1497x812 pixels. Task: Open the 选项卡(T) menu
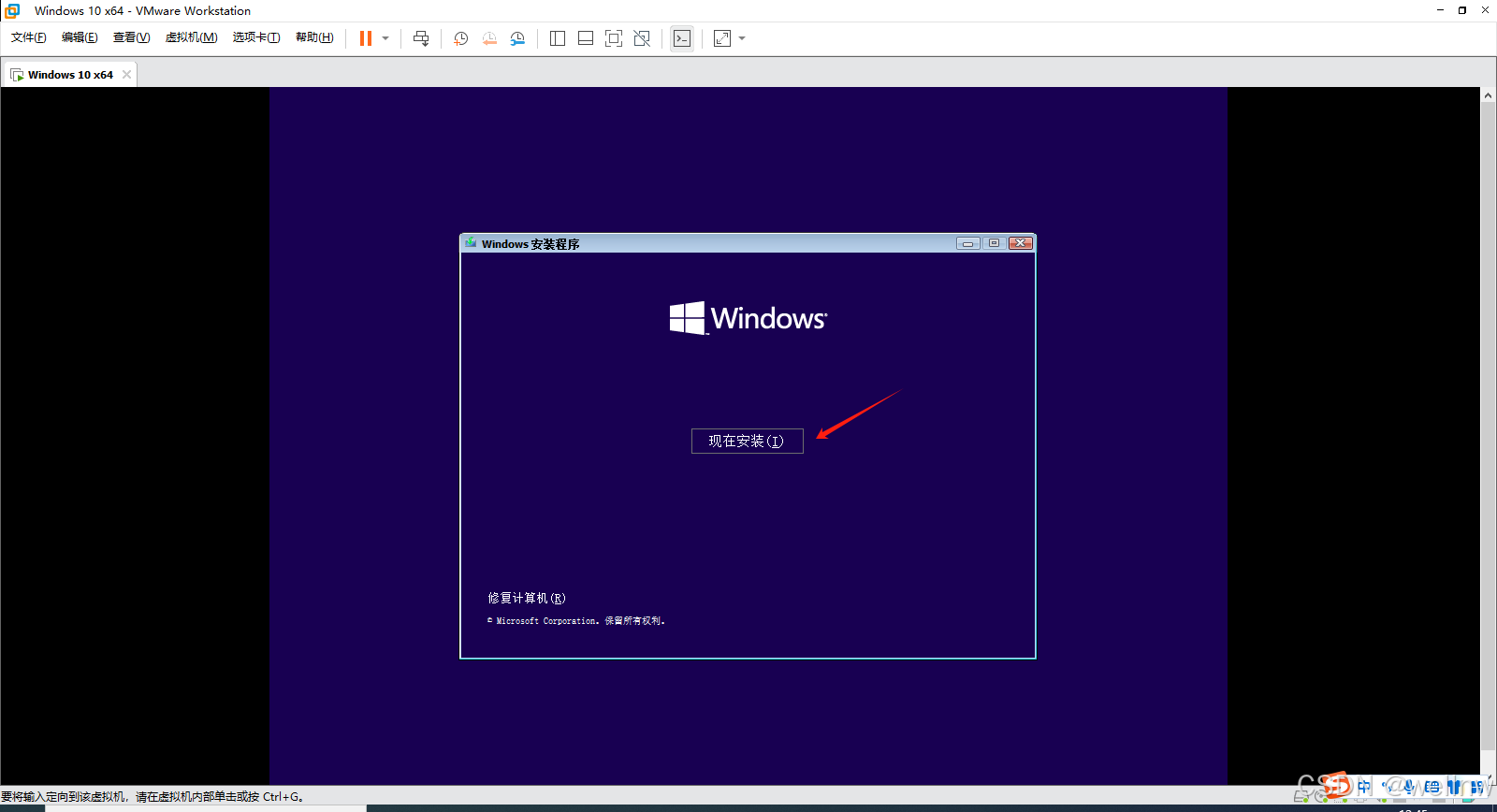coord(256,37)
